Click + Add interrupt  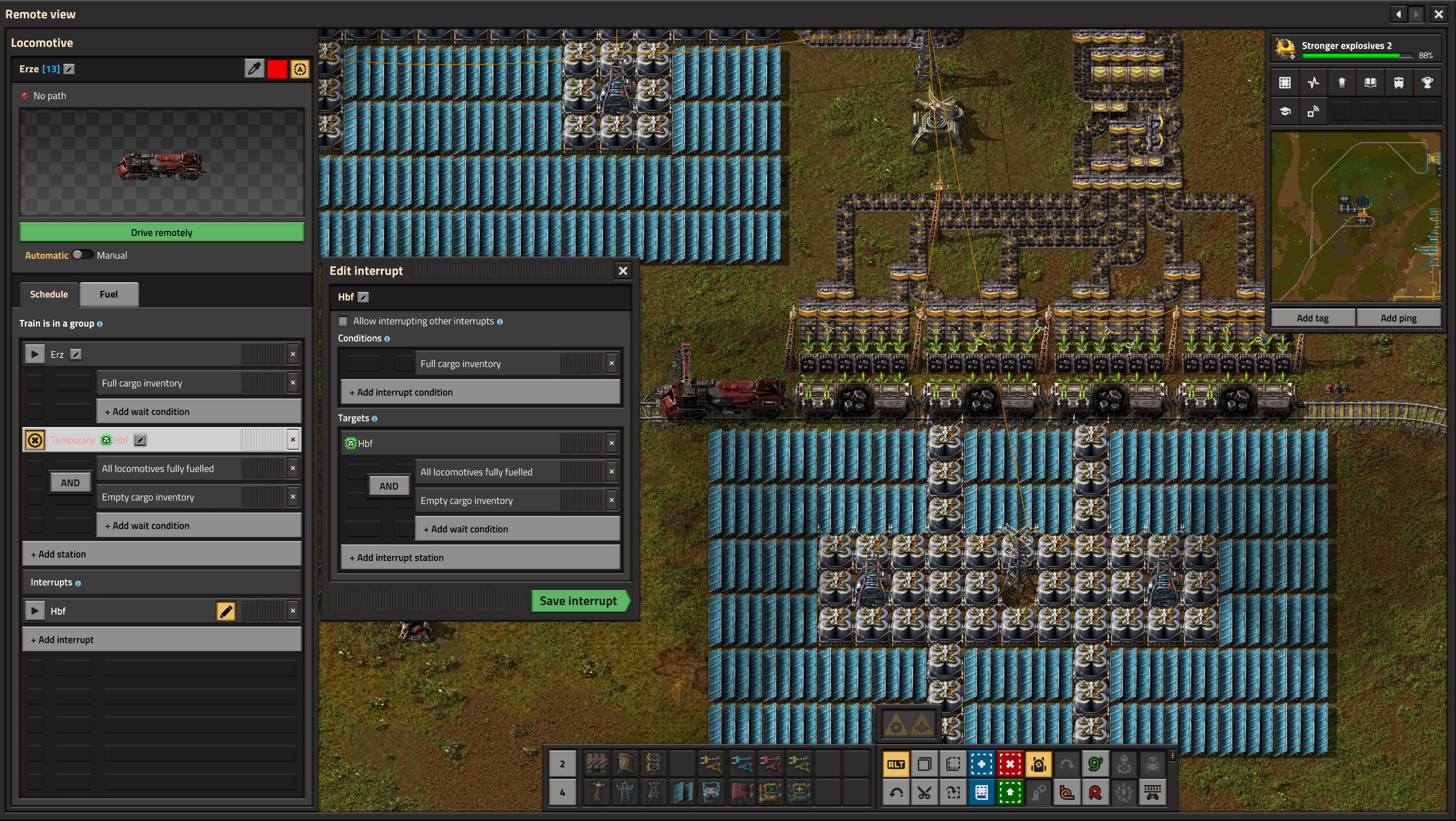tap(162, 640)
